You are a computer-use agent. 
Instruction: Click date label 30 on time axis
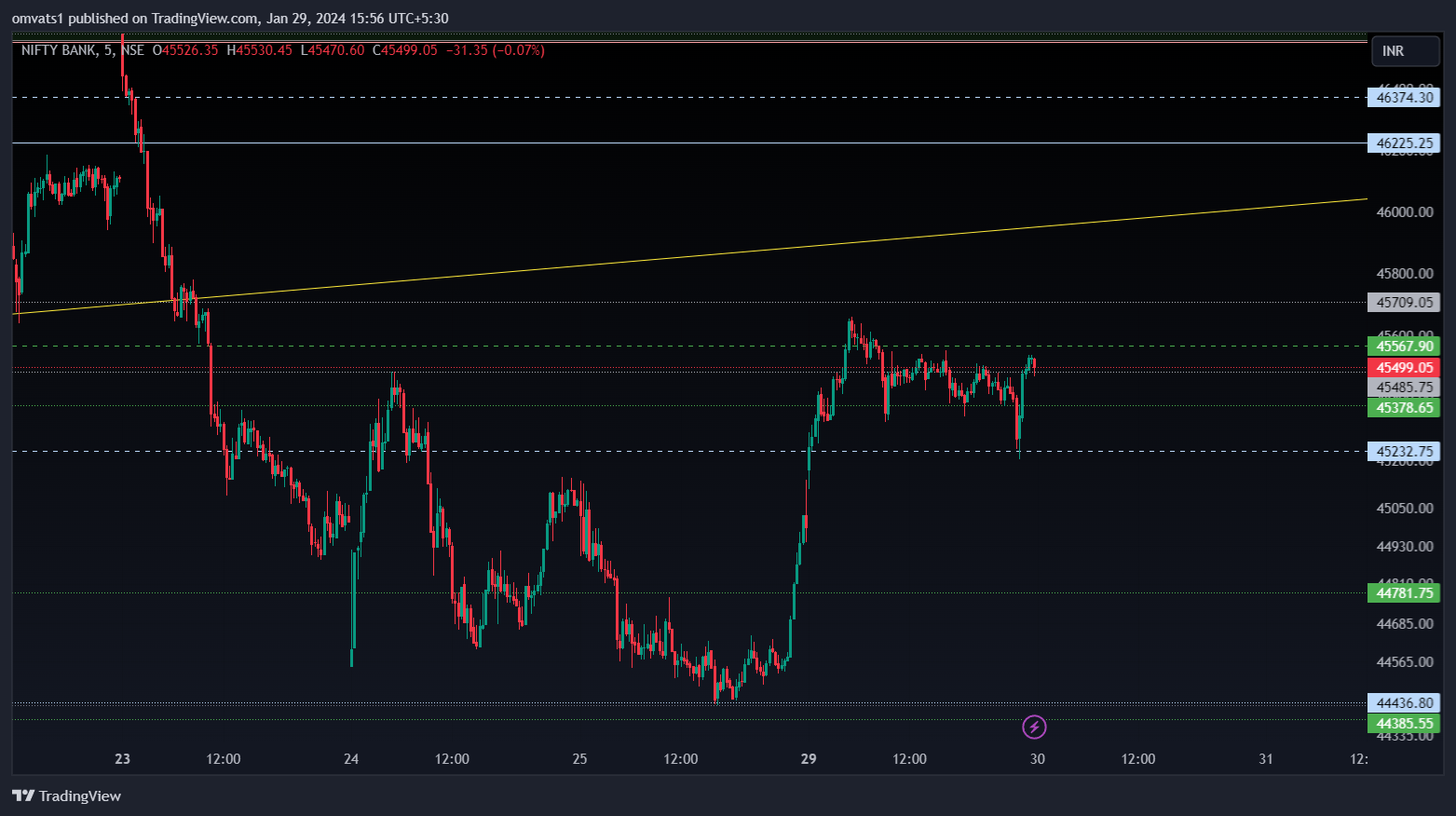(x=1037, y=759)
